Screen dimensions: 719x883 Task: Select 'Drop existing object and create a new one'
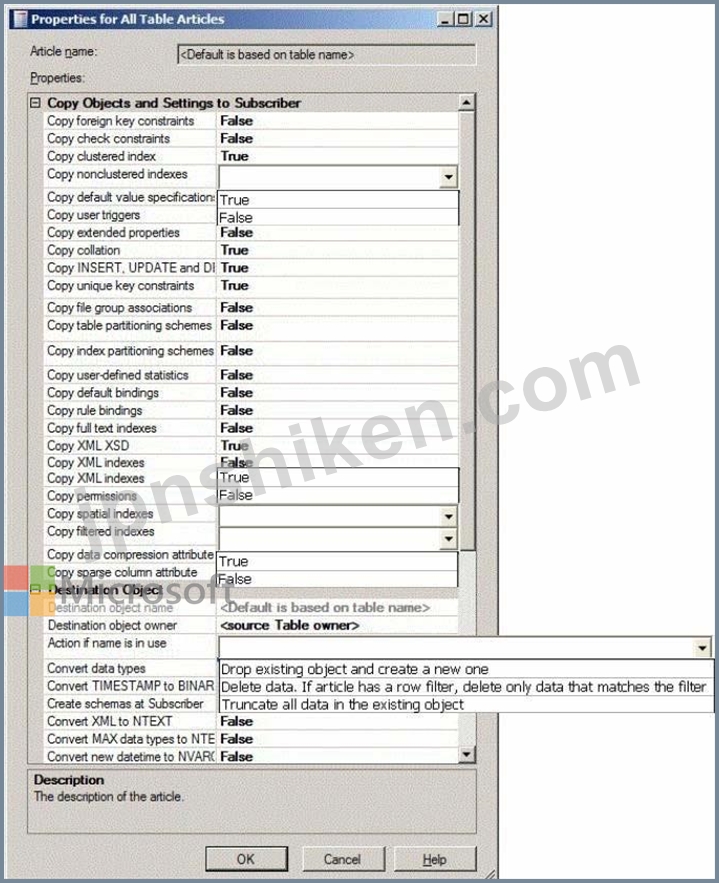(466, 669)
